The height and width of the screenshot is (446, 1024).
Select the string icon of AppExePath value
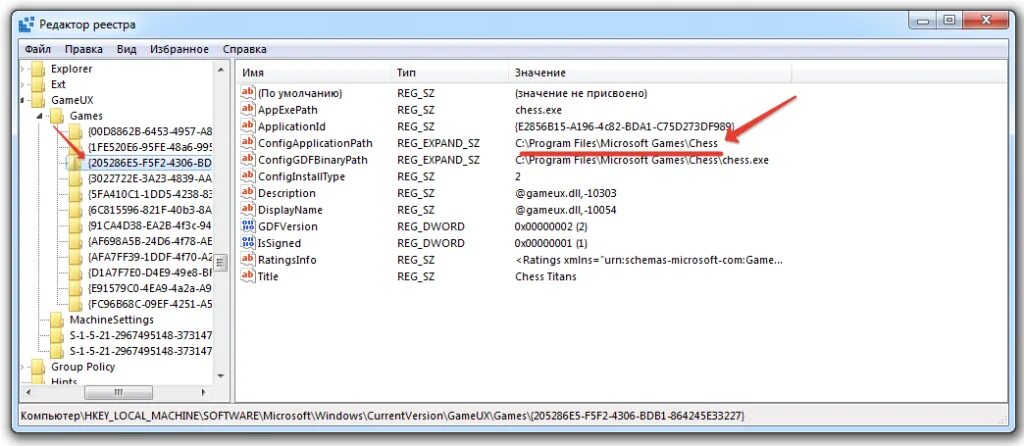pos(248,110)
